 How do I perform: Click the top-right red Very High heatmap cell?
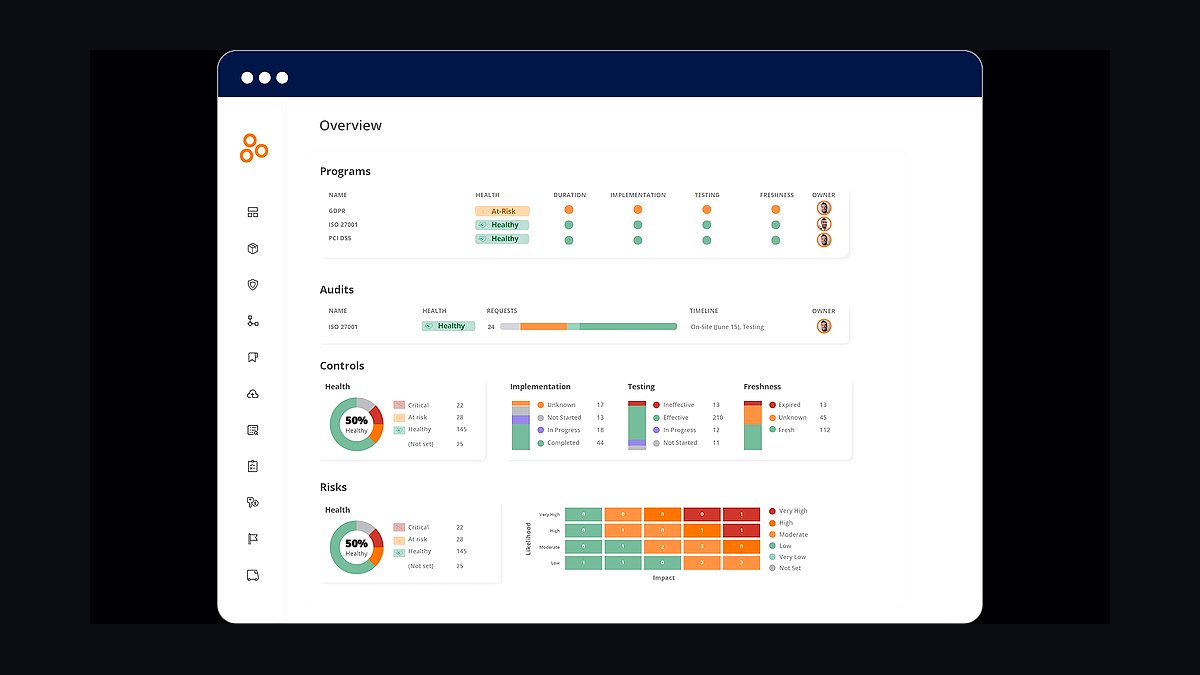741,515
